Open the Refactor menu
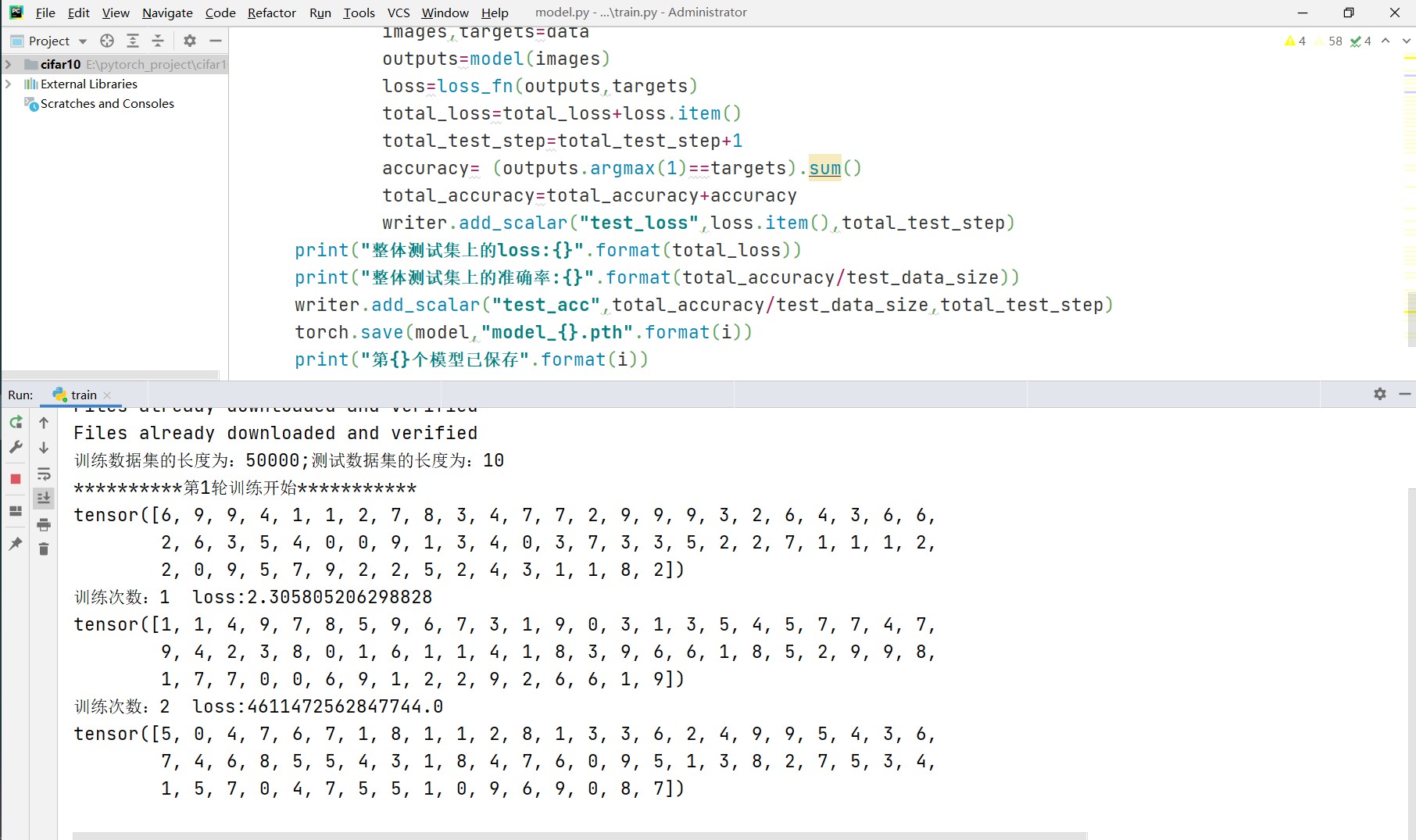This screenshot has height=840, width=1416. point(271,13)
